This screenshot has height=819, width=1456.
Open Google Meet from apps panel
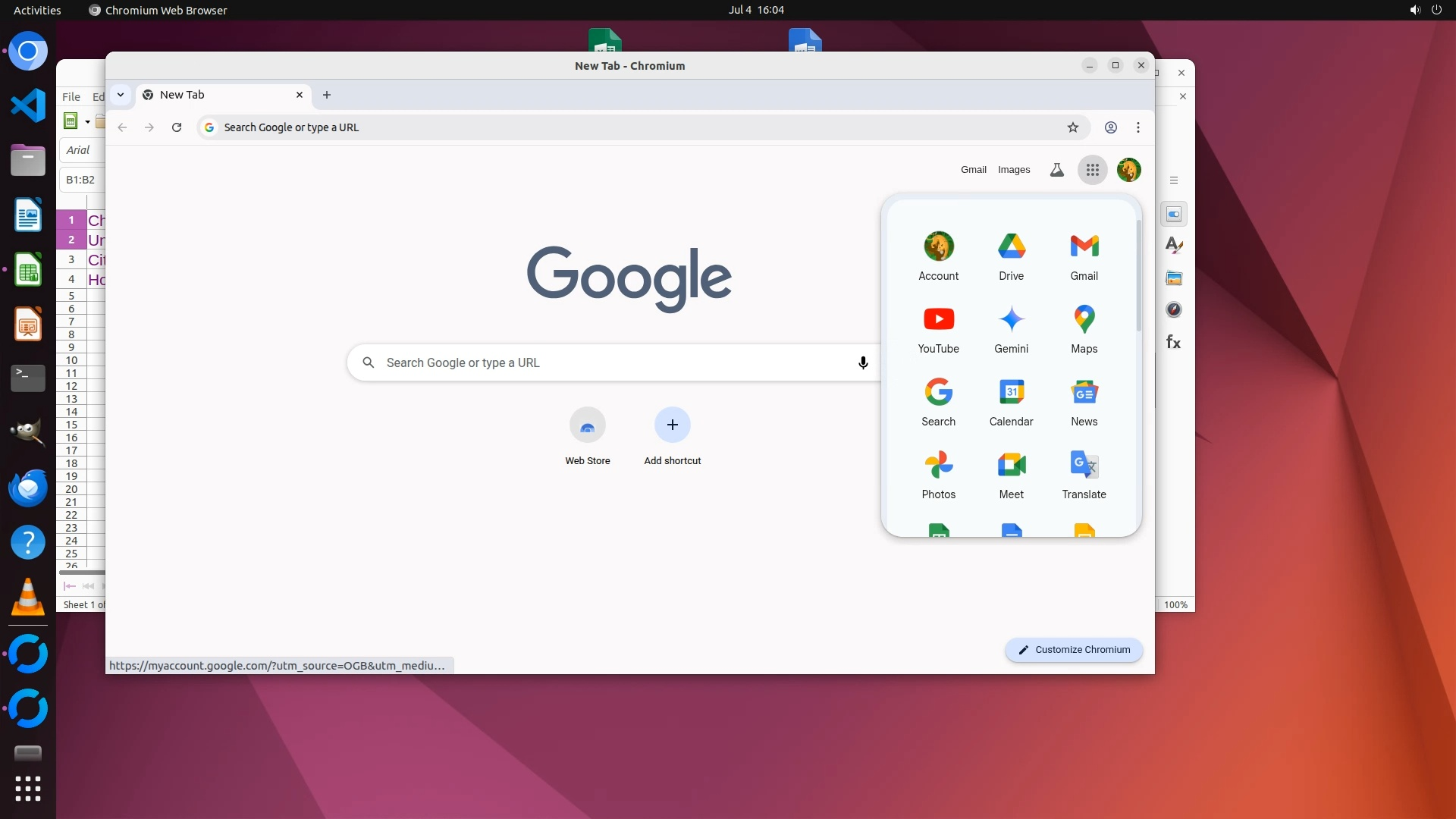[x=1011, y=474]
